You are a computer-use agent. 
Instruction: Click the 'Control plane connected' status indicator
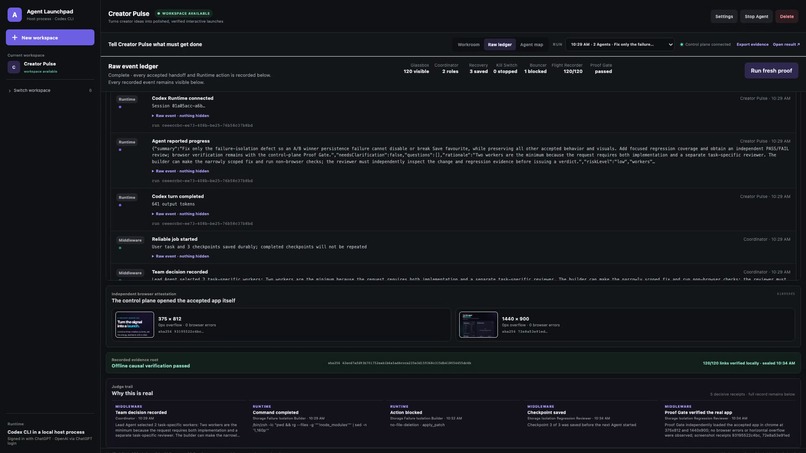pos(705,45)
